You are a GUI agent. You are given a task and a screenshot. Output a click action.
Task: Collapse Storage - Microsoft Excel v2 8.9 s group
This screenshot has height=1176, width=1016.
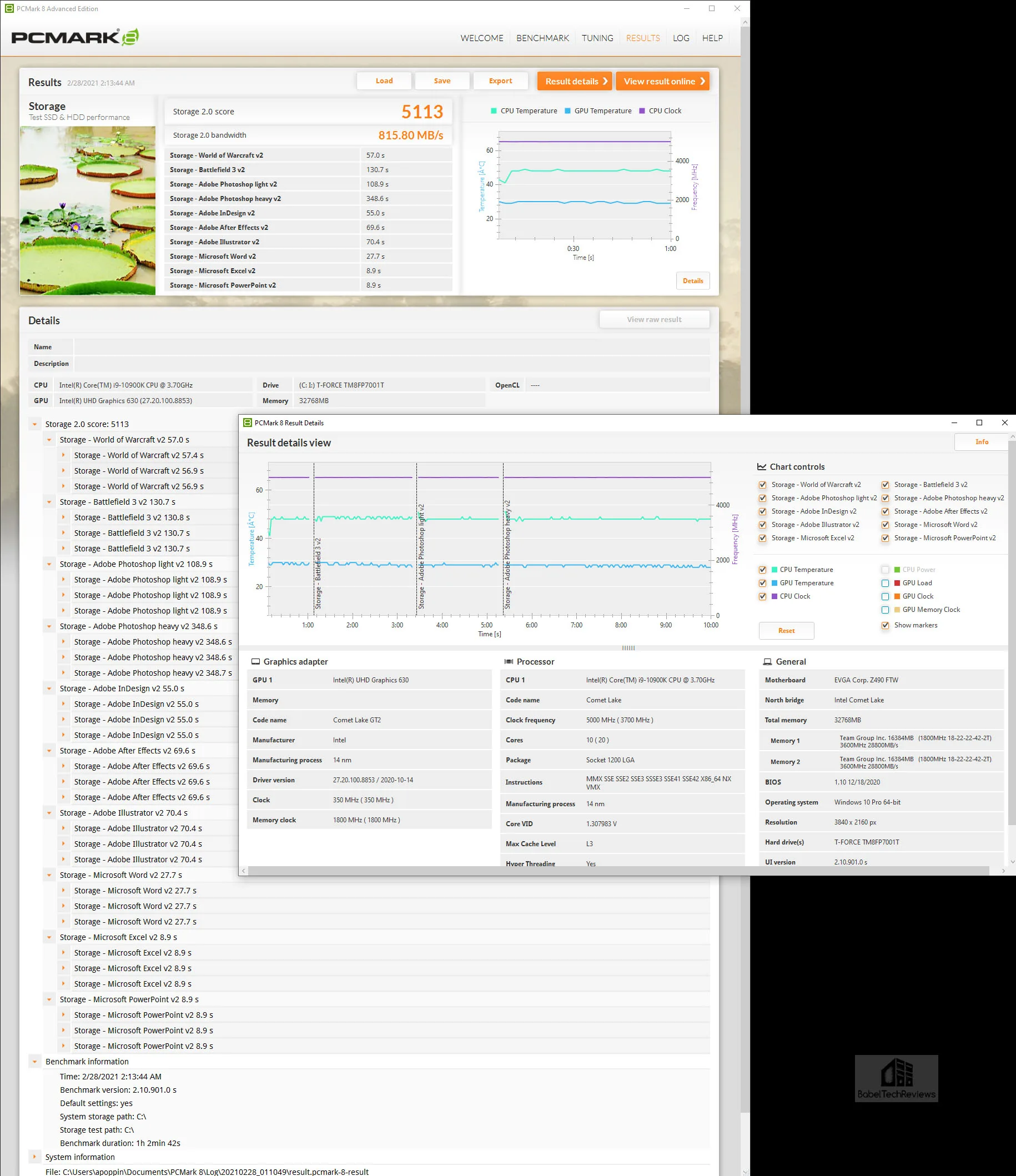tap(49, 937)
